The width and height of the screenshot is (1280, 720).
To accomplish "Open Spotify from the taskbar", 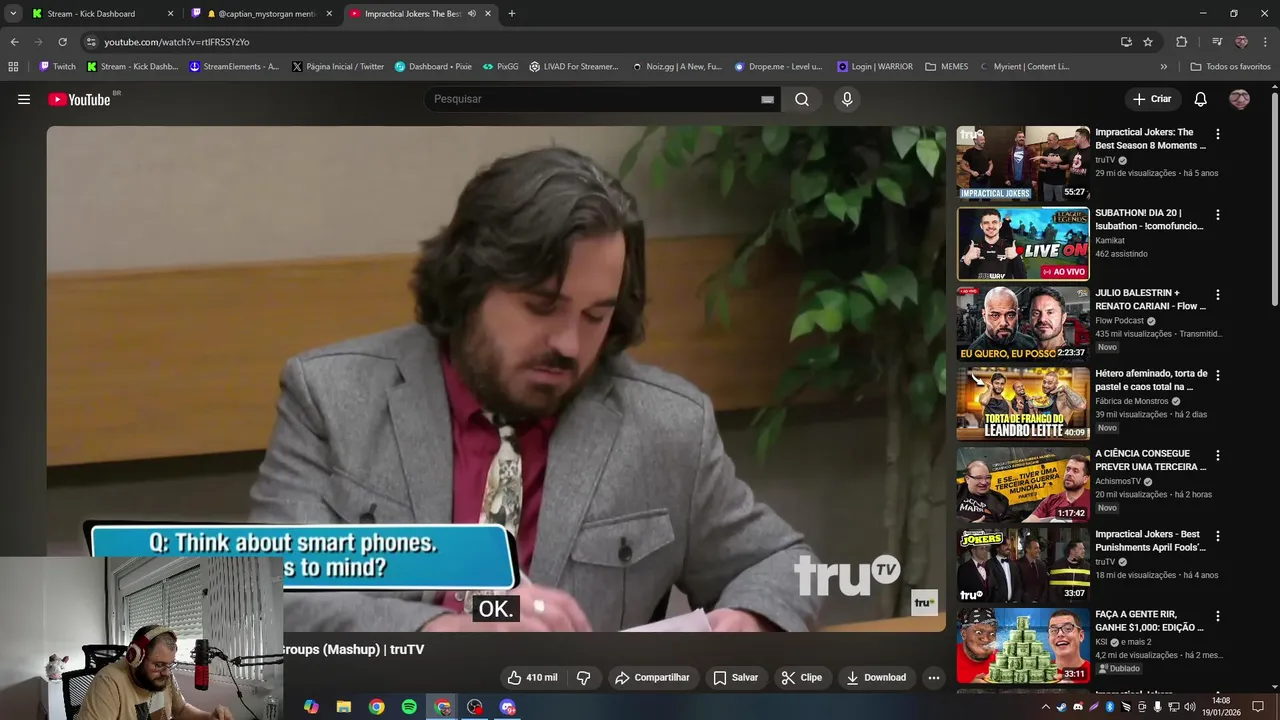I will [x=409, y=707].
